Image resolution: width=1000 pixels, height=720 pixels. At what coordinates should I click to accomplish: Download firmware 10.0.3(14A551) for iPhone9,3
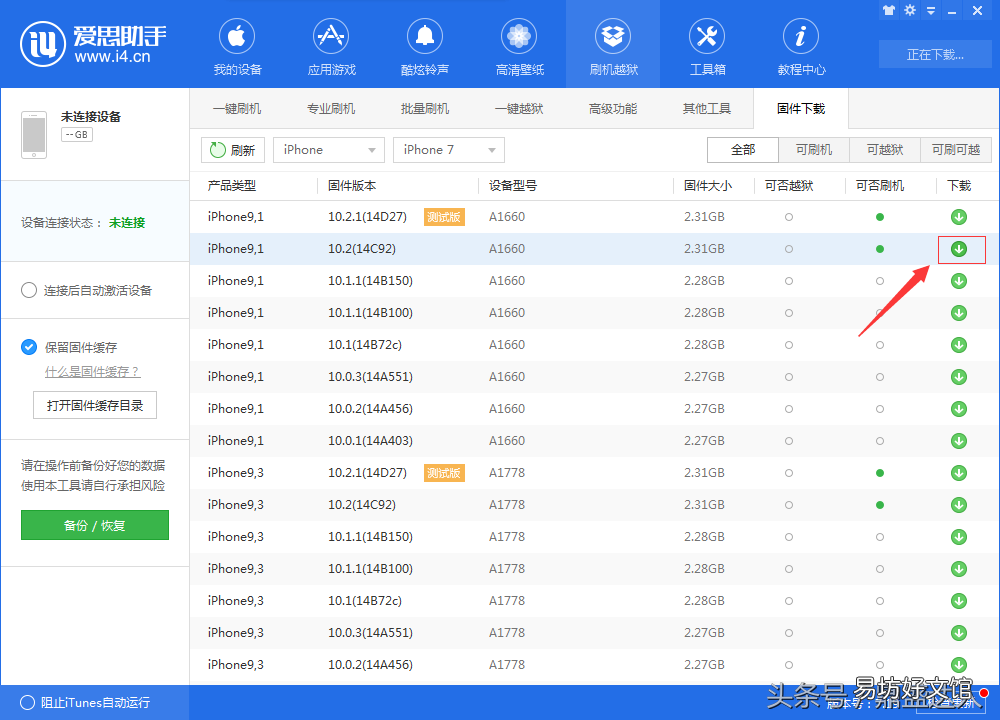click(959, 633)
